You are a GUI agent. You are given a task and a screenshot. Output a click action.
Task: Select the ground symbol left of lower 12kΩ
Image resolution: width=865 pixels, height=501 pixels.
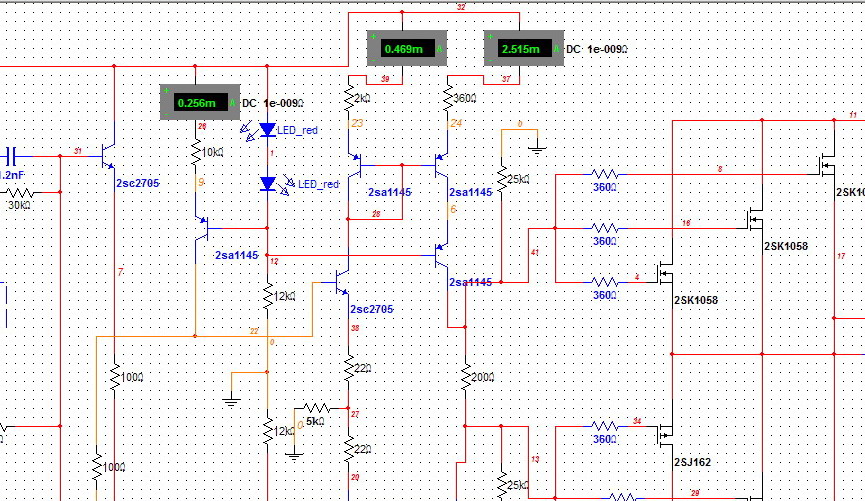pyautogui.click(x=231, y=402)
